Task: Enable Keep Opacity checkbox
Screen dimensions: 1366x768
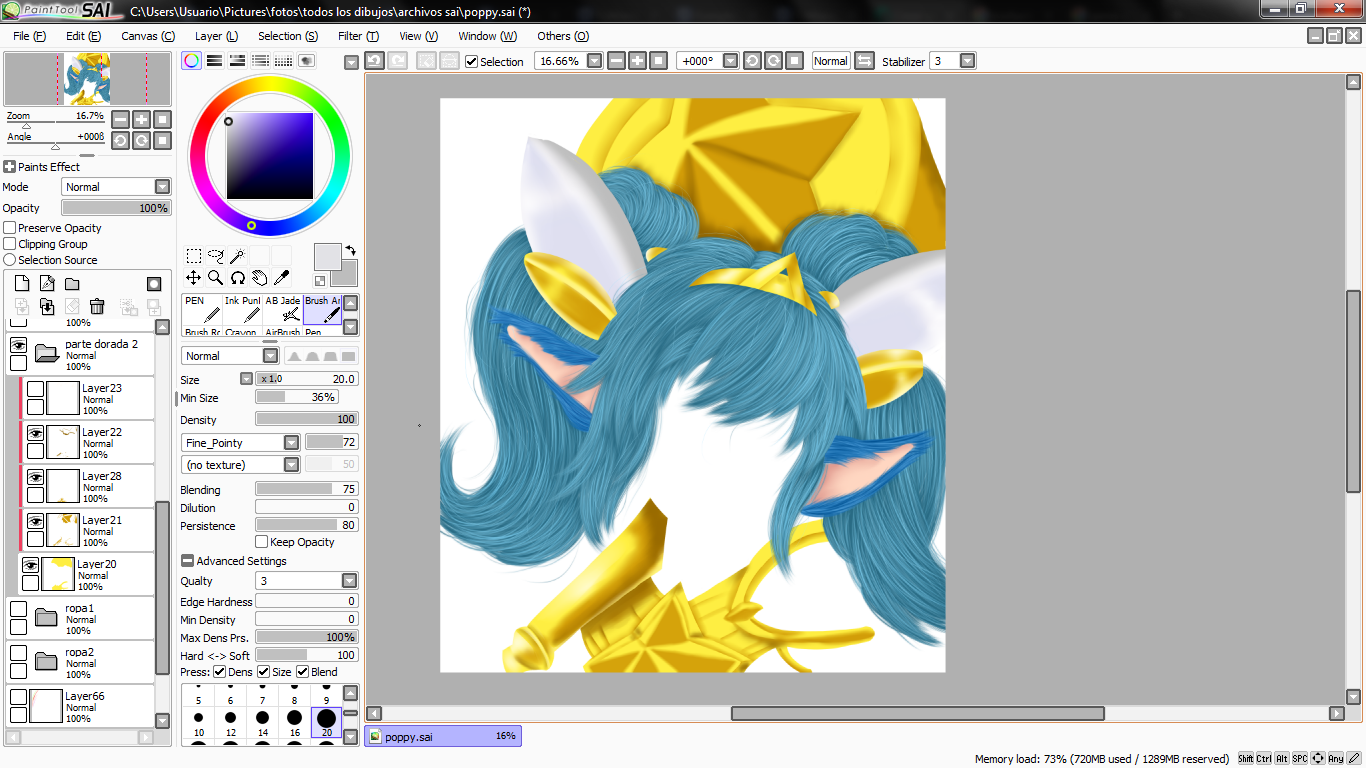Action: click(262, 542)
